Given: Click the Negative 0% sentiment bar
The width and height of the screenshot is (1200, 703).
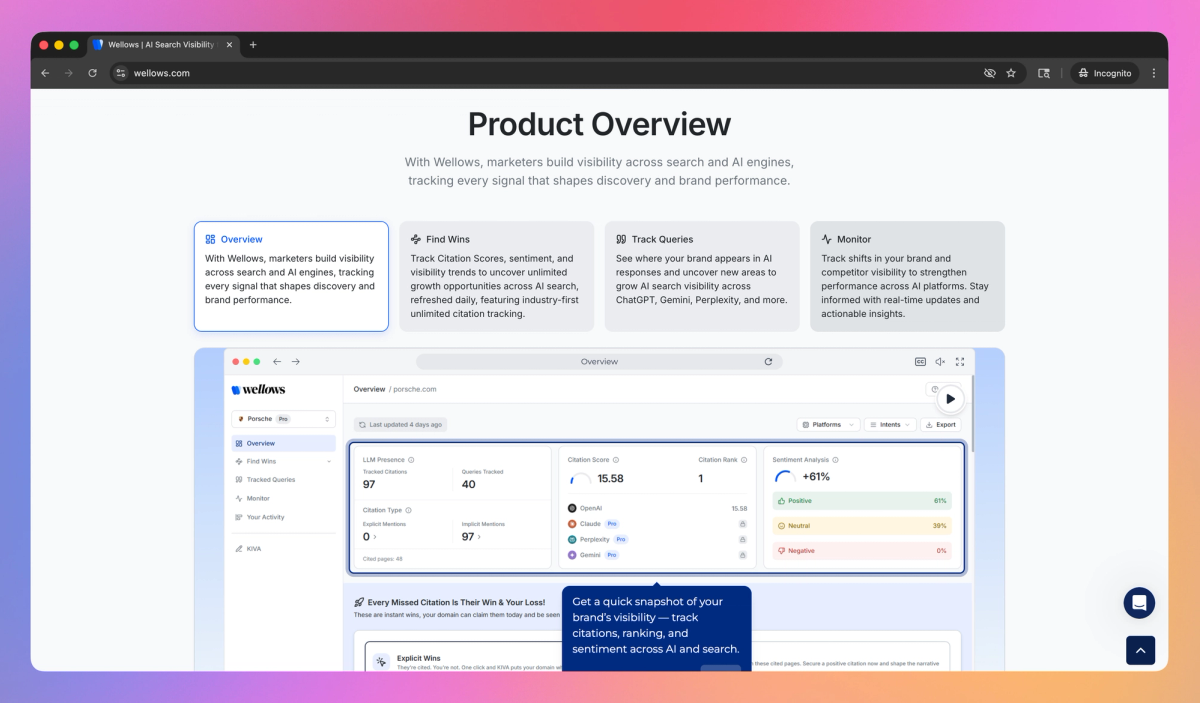Looking at the screenshot, I should pyautogui.click(x=862, y=551).
